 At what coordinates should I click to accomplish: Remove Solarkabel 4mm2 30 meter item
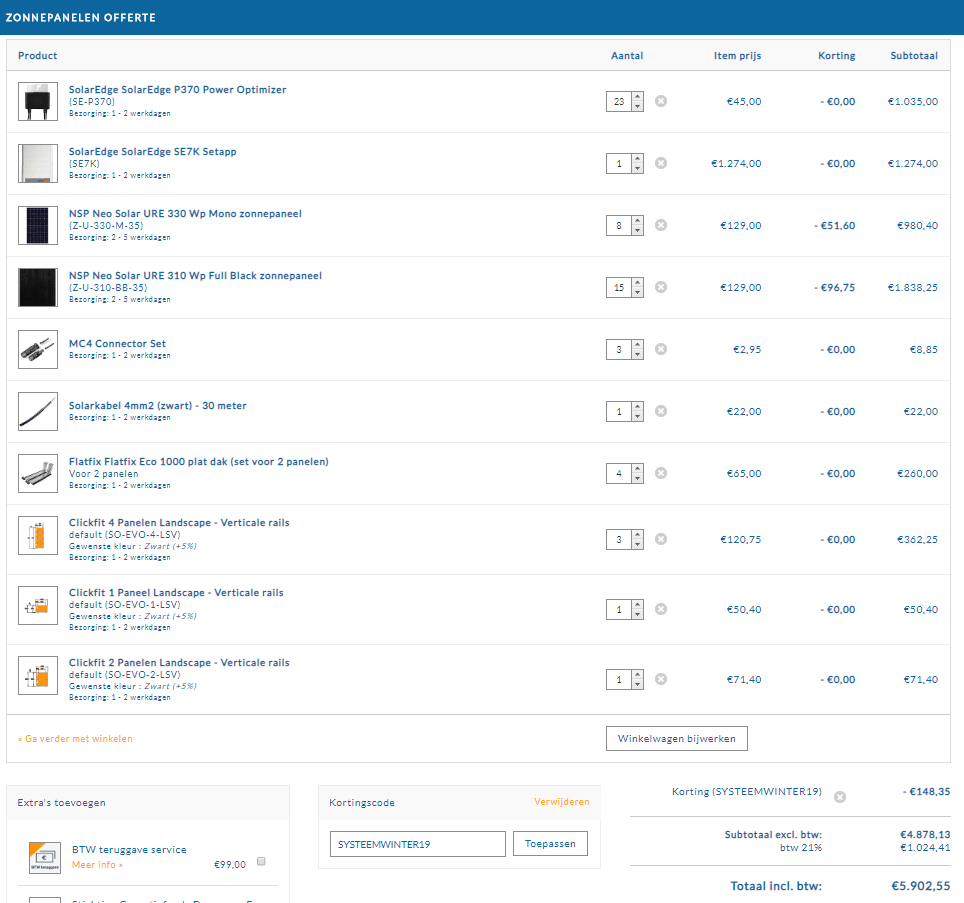pos(661,411)
